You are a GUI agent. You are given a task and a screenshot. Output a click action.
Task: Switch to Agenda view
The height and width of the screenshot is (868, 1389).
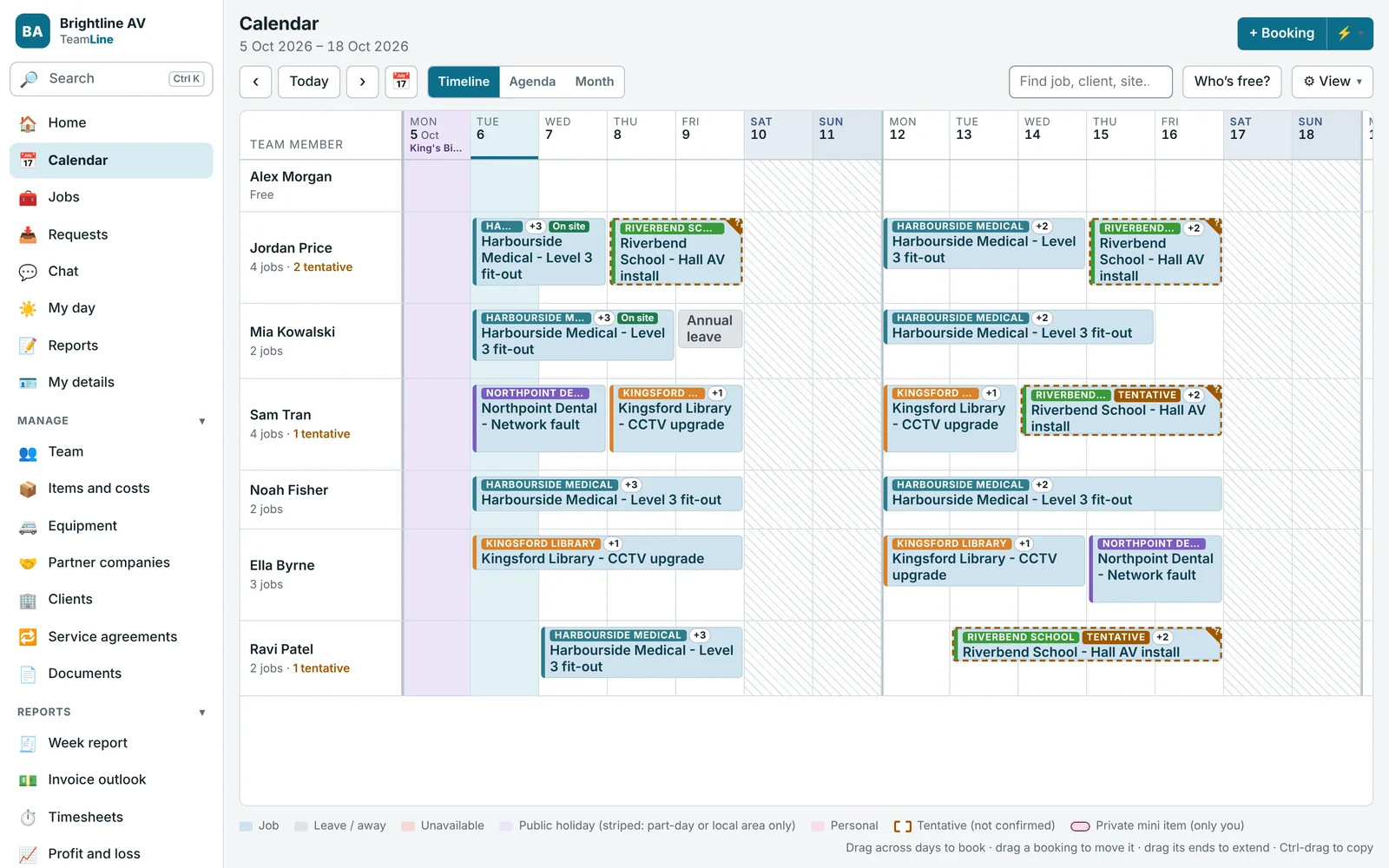[x=532, y=82]
